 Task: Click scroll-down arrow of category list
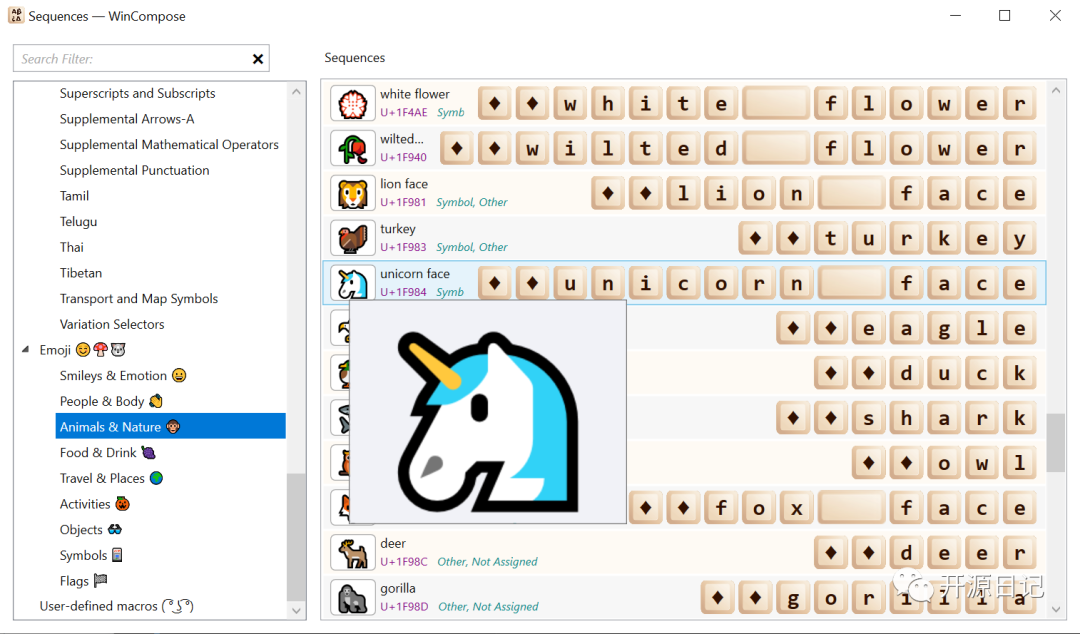click(x=296, y=611)
